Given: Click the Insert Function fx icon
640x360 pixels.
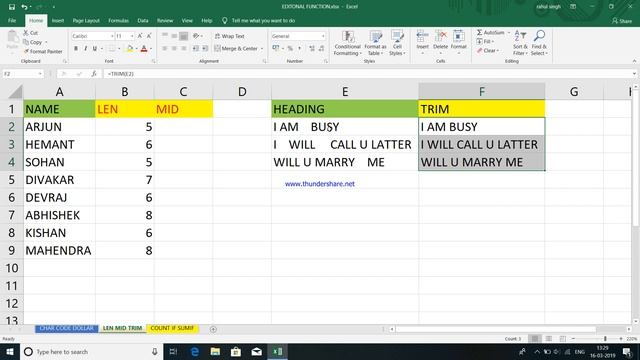Looking at the screenshot, I should click(x=94, y=74).
